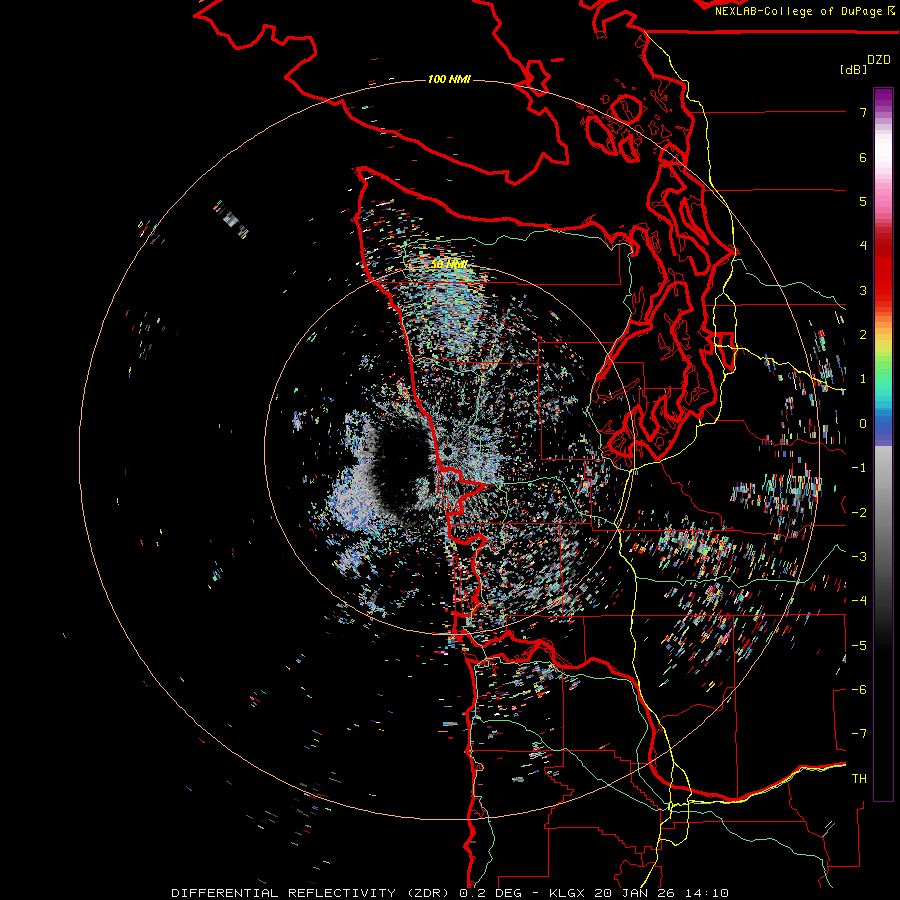Click the 20 JAN 26 date text
The width and height of the screenshot is (900, 900).
(634, 893)
